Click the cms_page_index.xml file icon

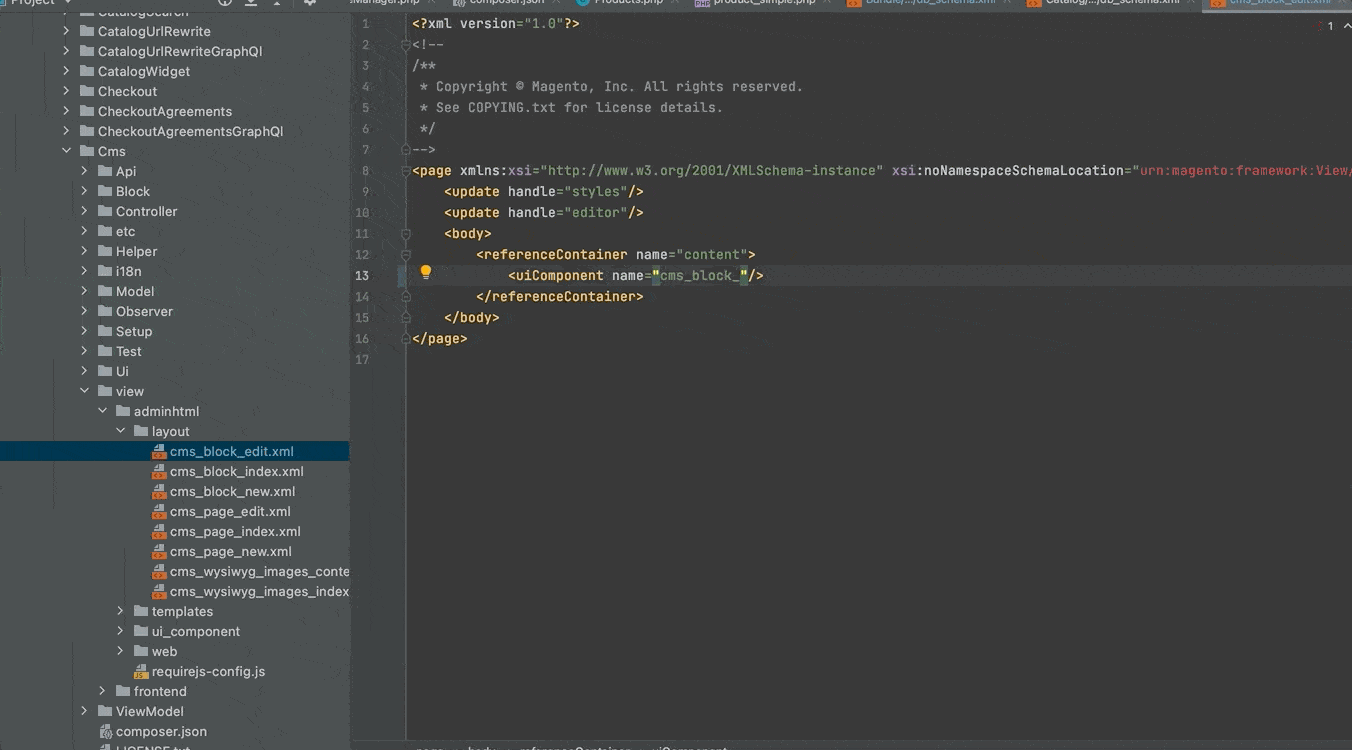pyautogui.click(x=159, y=532)
